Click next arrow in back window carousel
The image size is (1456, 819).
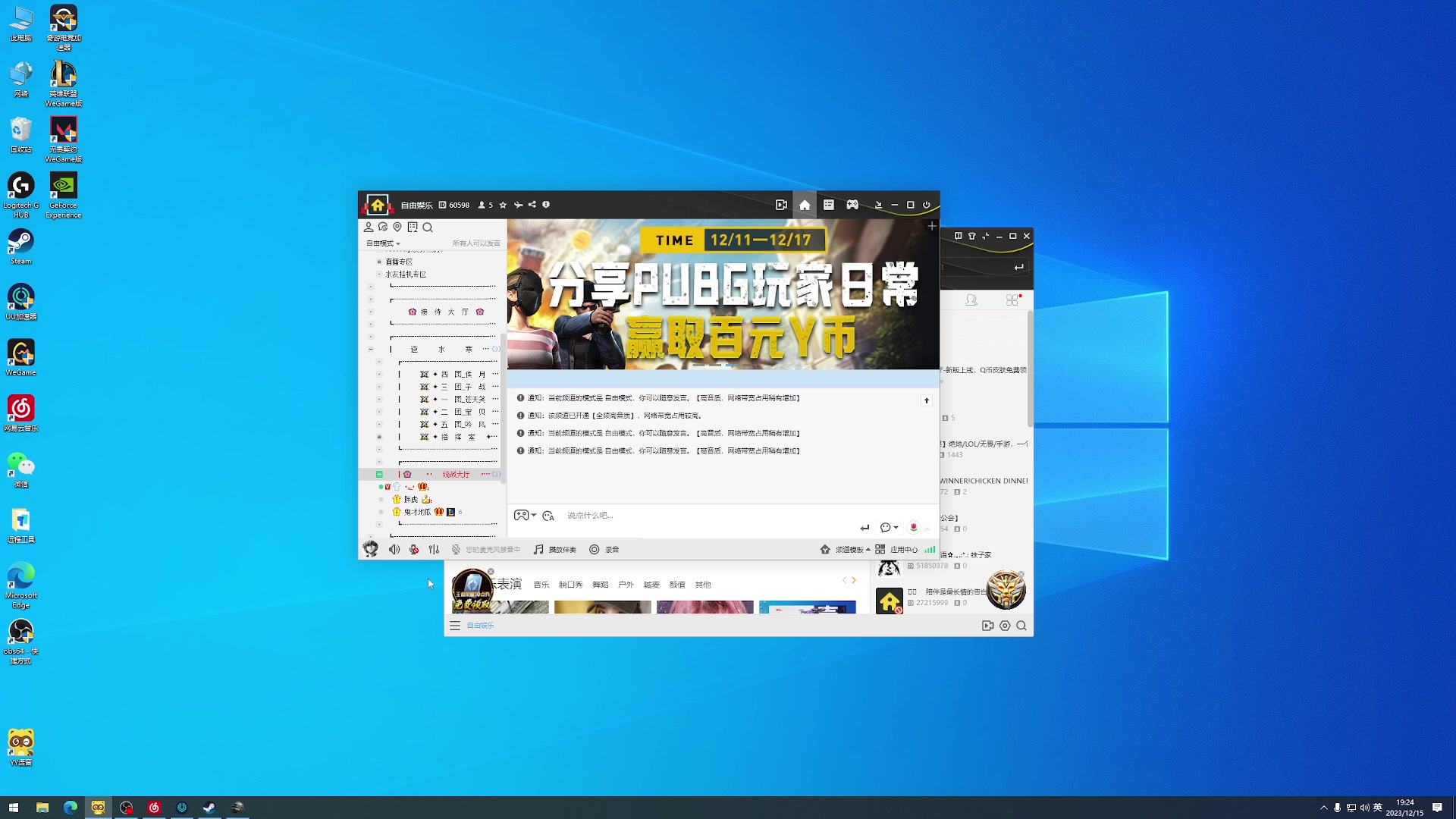coord(854,580)
